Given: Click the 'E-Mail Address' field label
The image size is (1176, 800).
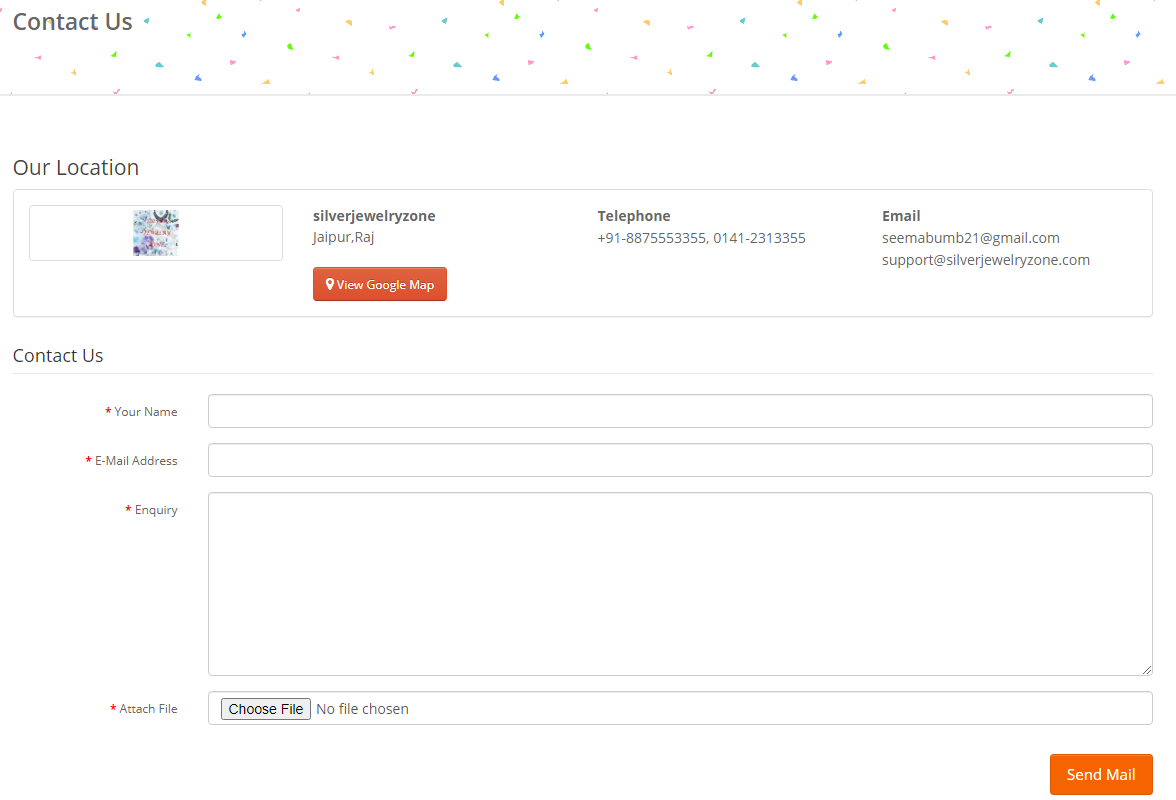Looking at the screenshot, I should [136, 461].
